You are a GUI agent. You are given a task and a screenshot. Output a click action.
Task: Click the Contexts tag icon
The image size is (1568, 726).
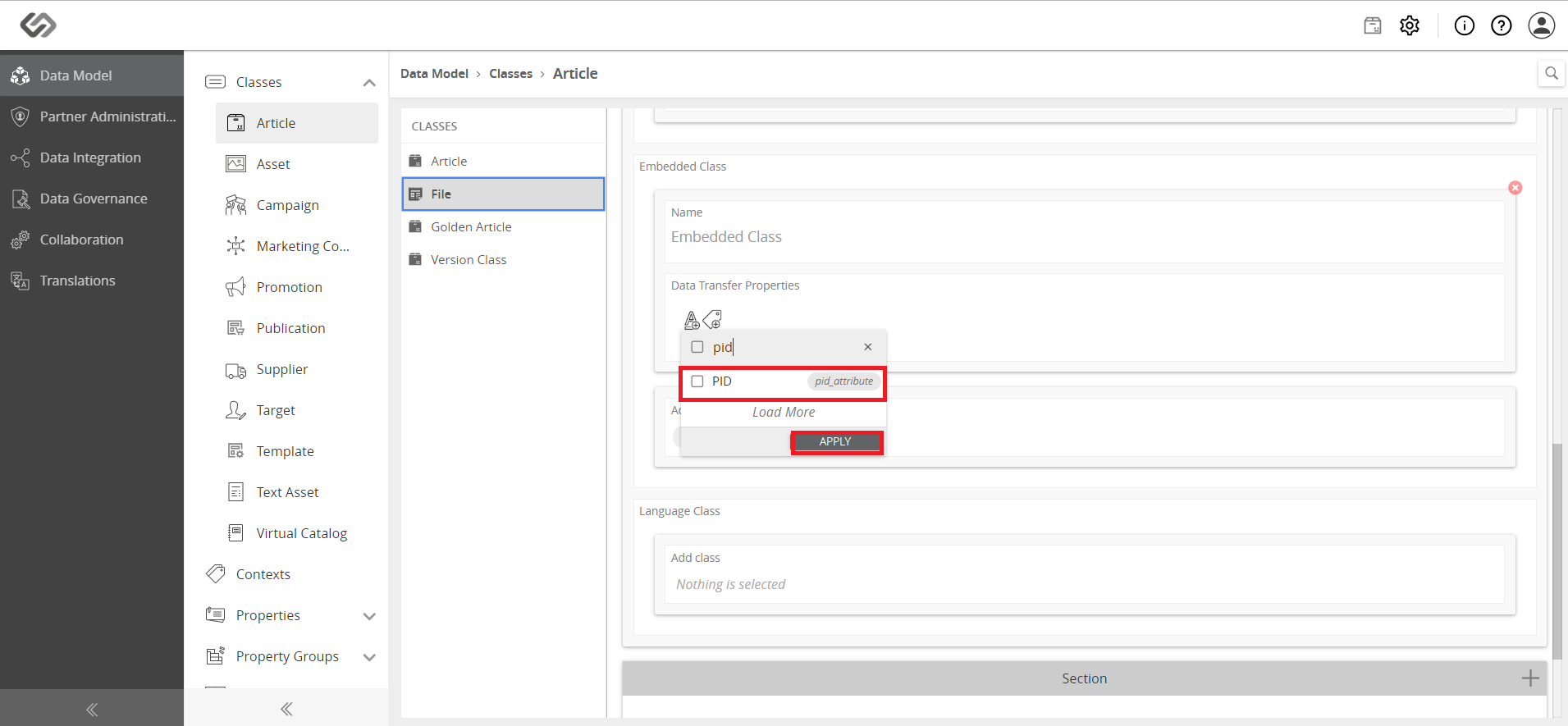[216, 573]
